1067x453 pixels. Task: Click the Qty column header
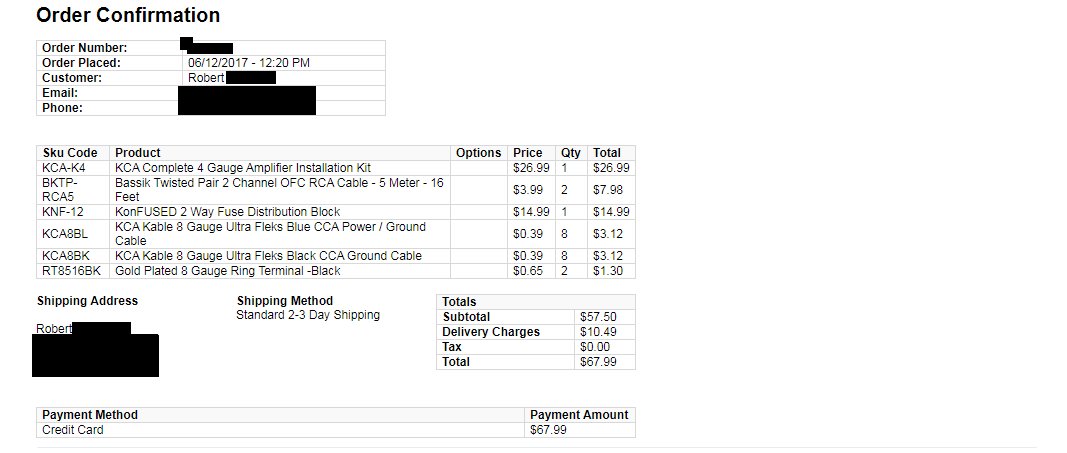(x=571, y=152)
